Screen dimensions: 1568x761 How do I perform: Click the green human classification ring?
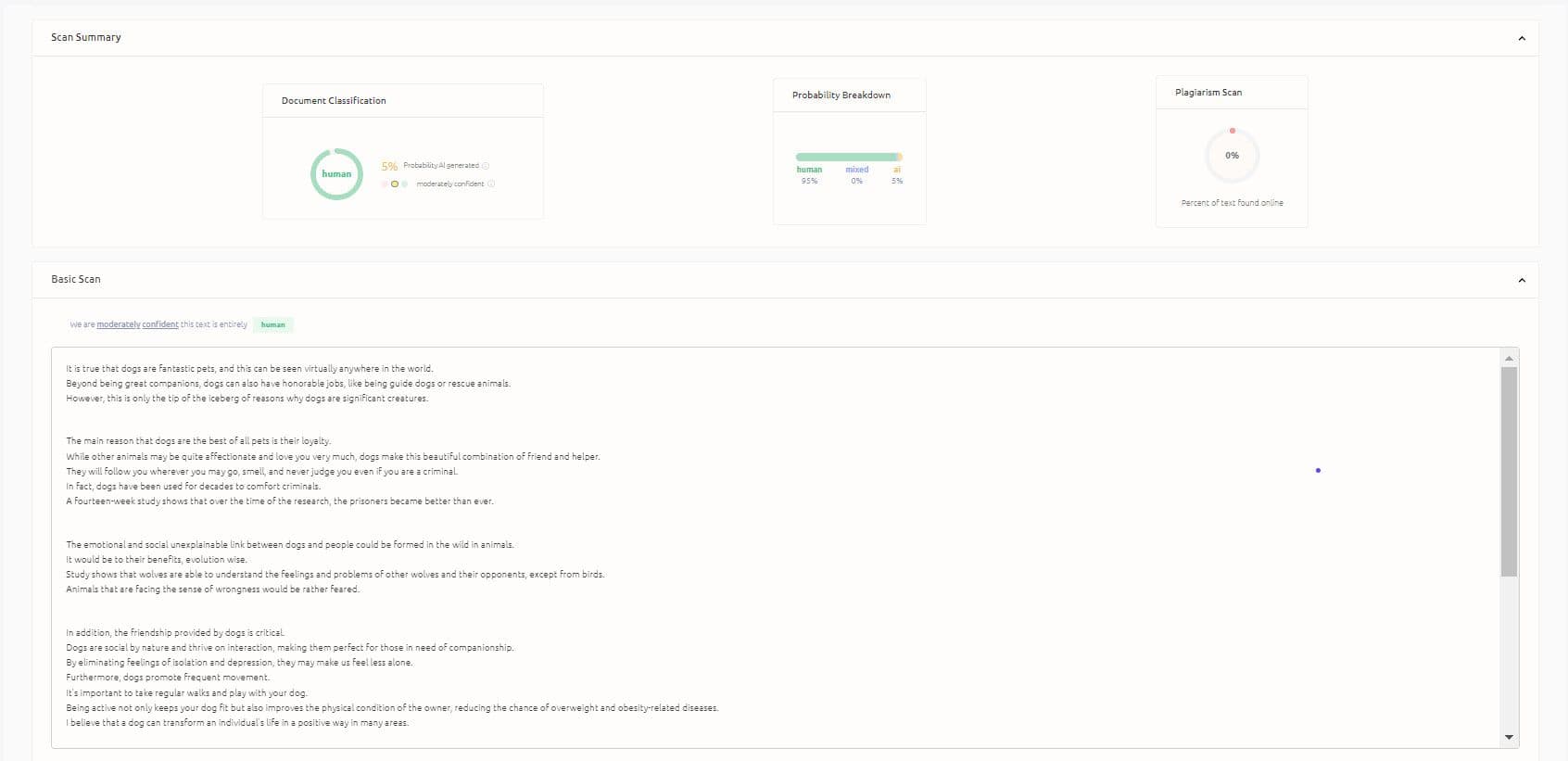[x=336, y=174]
